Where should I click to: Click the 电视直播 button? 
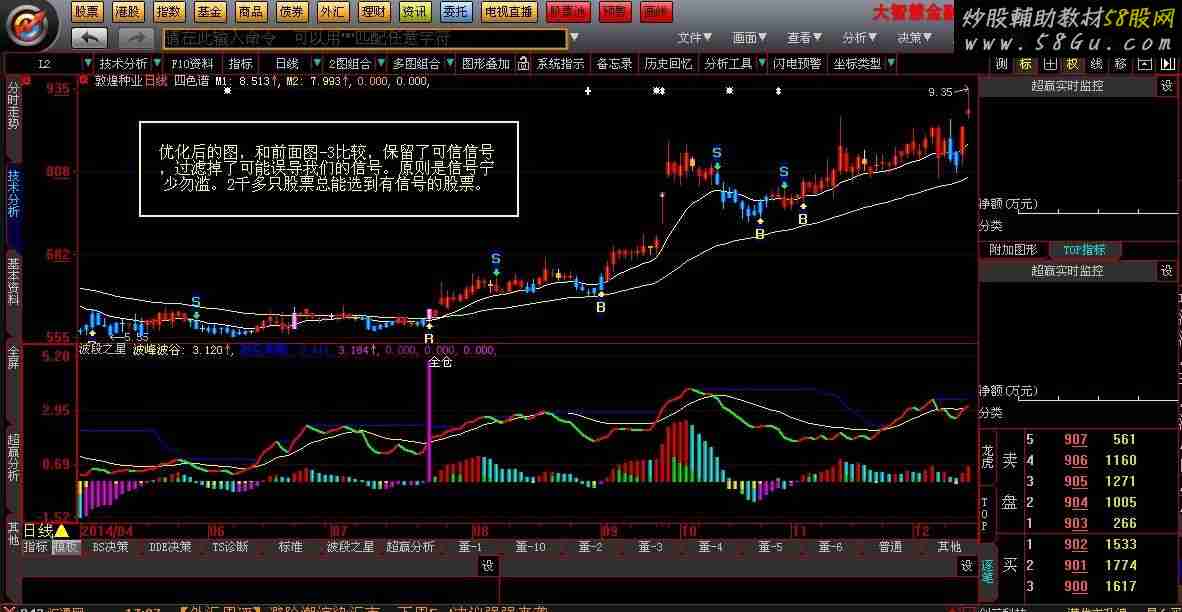point(508,12)
